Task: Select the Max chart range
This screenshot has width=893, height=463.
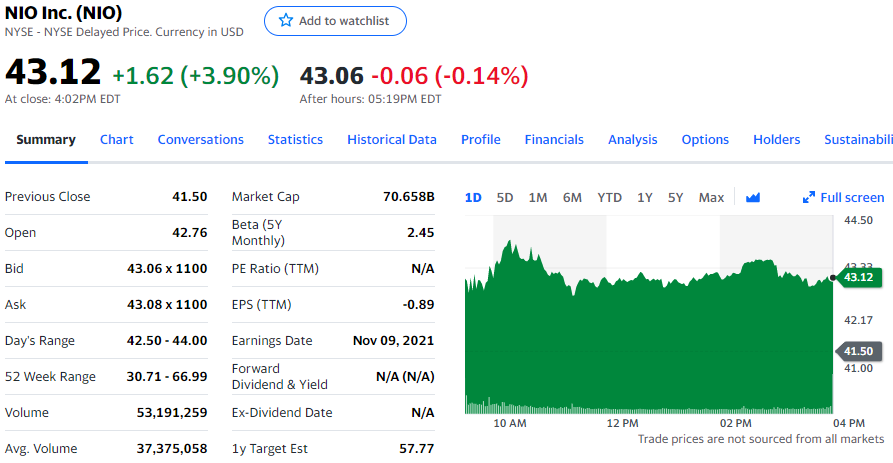Action: 711,198
